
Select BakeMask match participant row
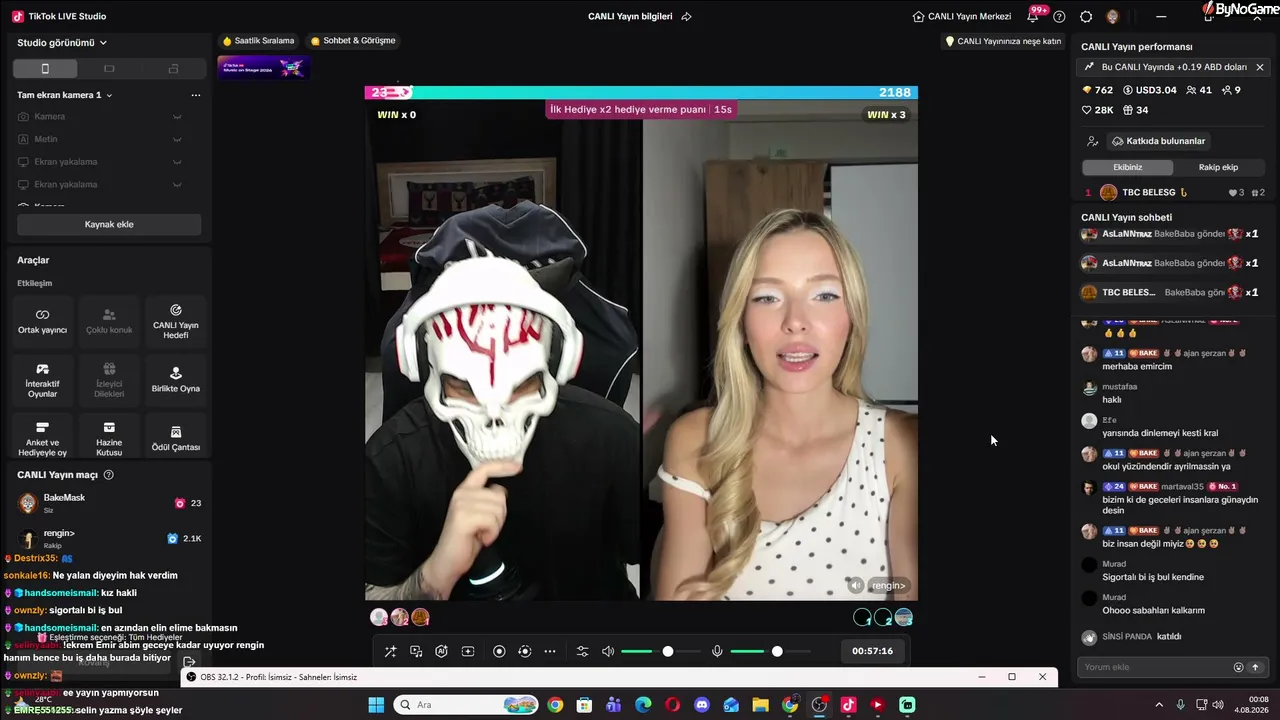click(x=109, y=503)
